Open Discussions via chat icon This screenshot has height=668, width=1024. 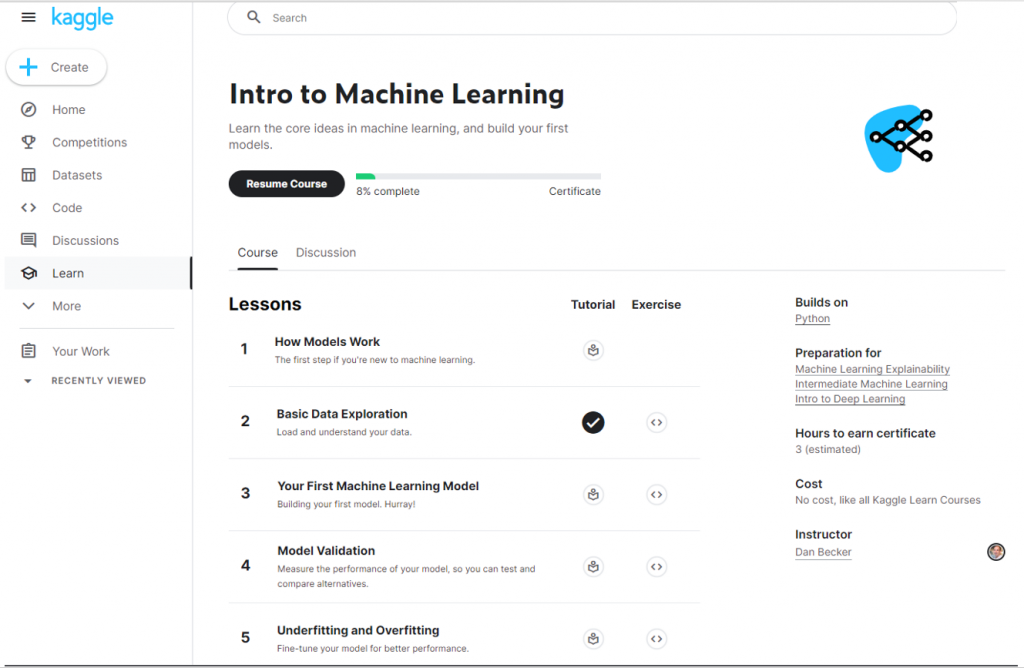[x=28, y=240]
